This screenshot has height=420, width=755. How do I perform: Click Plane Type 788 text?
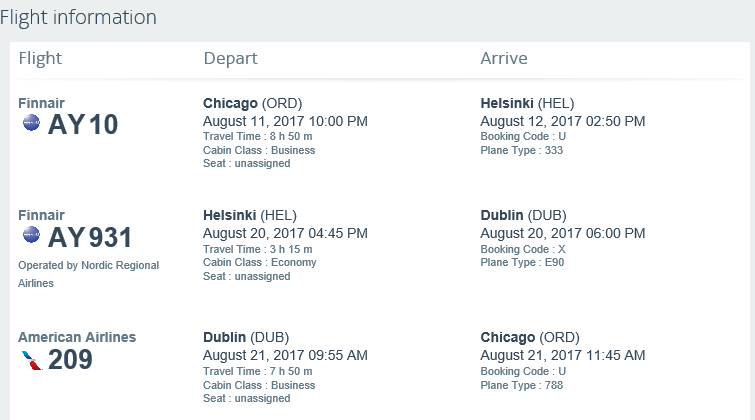tap(521, 385)
